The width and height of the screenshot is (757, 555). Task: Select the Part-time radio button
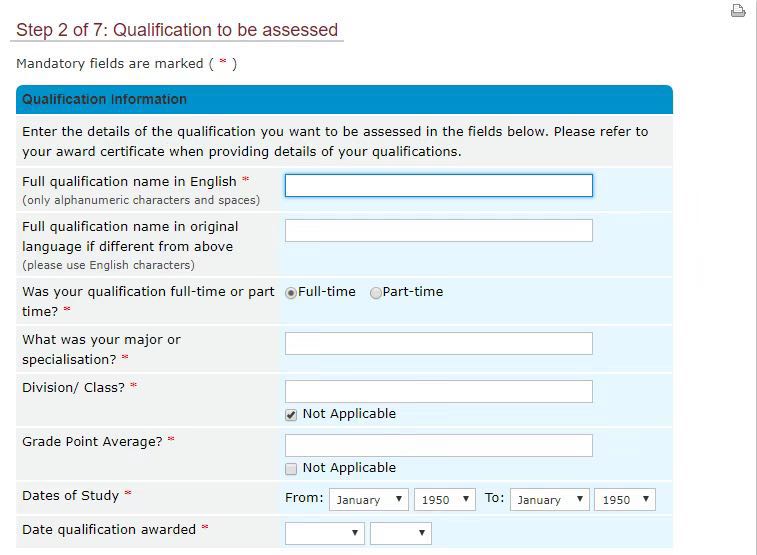[x=376, y=293]
